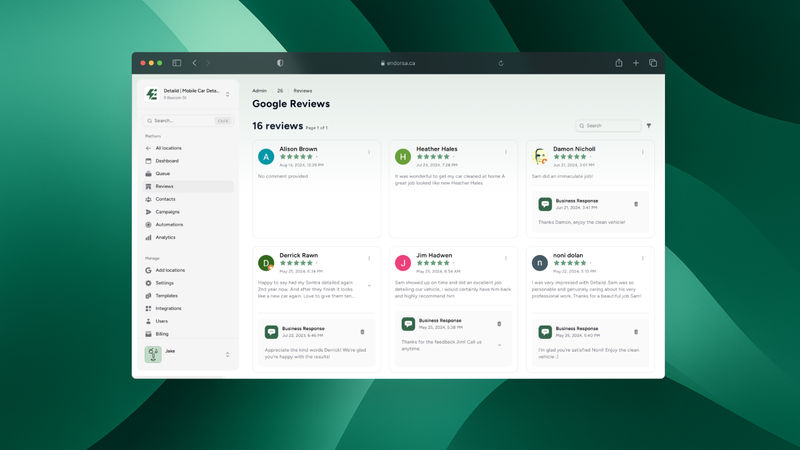The height and width of the screenshot is (450, 800).
Task: Click Jim Hadwen's pink avatar
Action: click(403, 263)
